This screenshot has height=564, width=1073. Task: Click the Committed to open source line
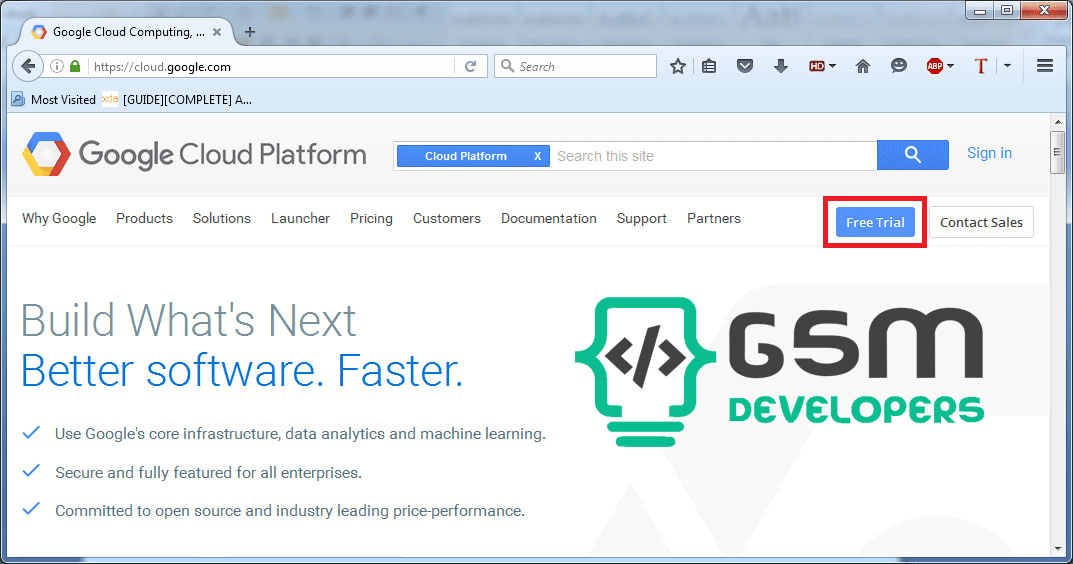tap(289, 511)
